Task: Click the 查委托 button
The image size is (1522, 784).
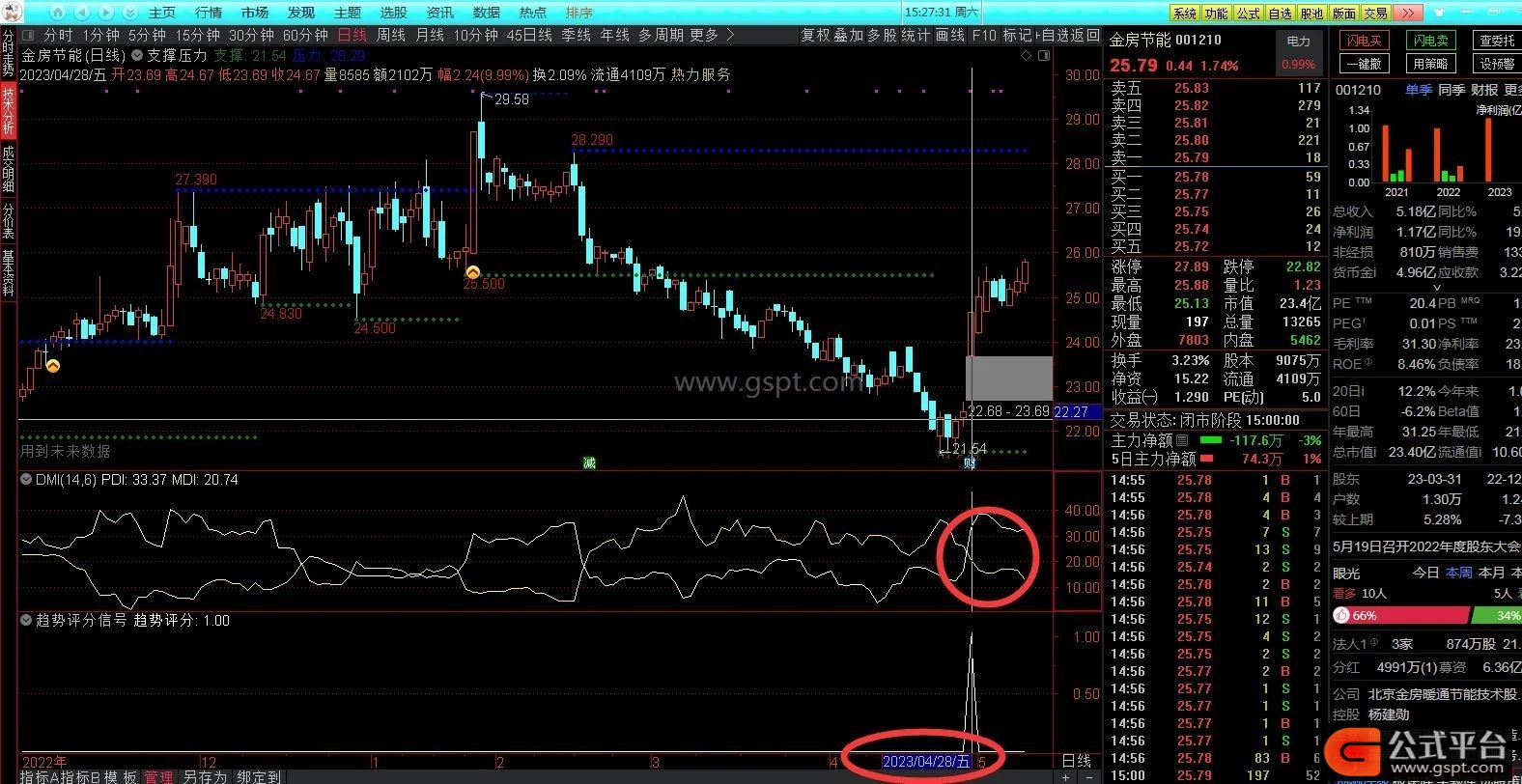Action: click(1497, 41)
